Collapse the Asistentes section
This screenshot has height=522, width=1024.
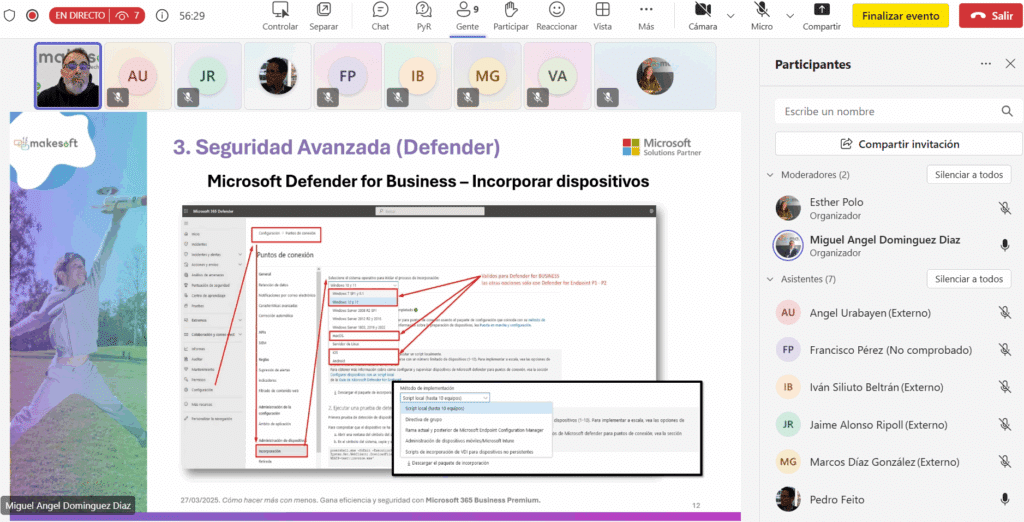tap(768, 279)
